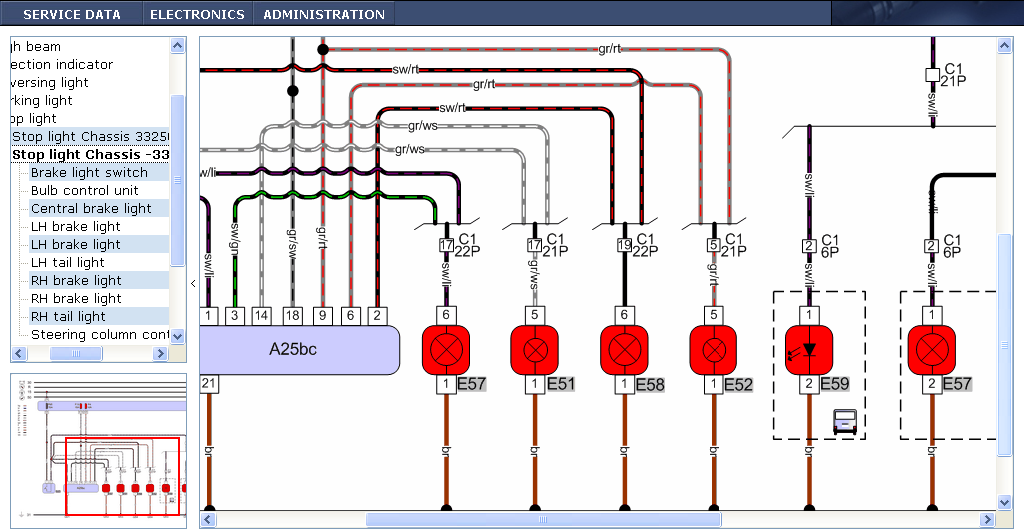Select 'Bulb control unit' in tree
Viewport: 1024px width, 529px height.
pyautogui.click(x=85, y=191)
